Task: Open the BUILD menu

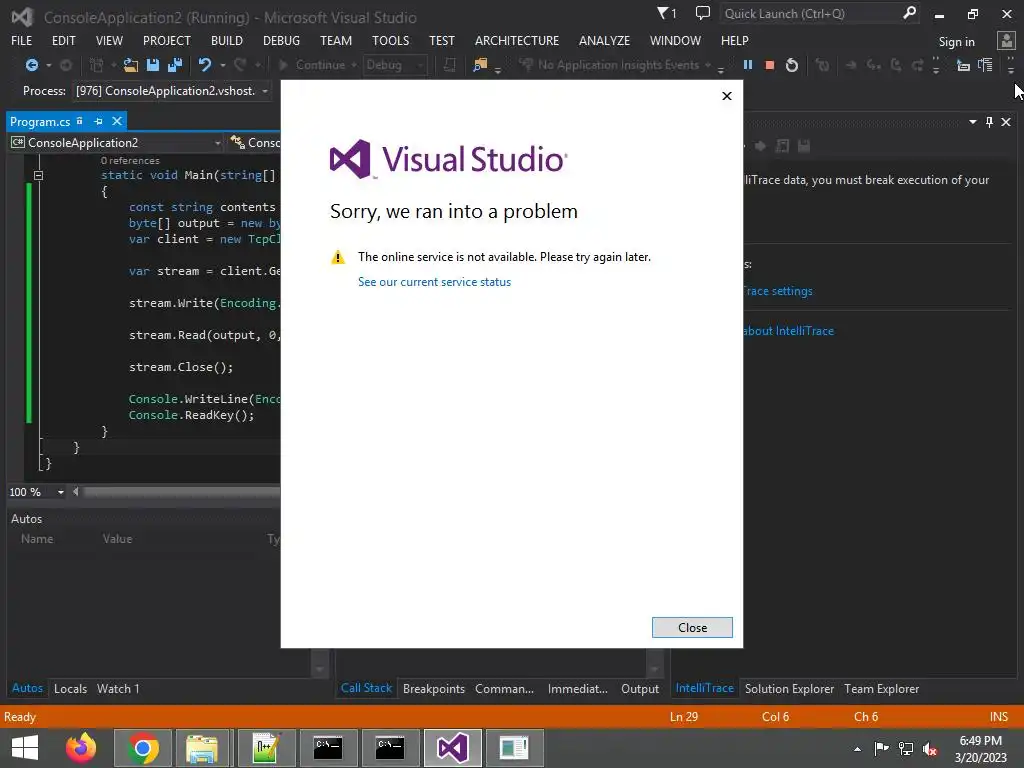Action: pyautogui.click(x=227, y=40)
